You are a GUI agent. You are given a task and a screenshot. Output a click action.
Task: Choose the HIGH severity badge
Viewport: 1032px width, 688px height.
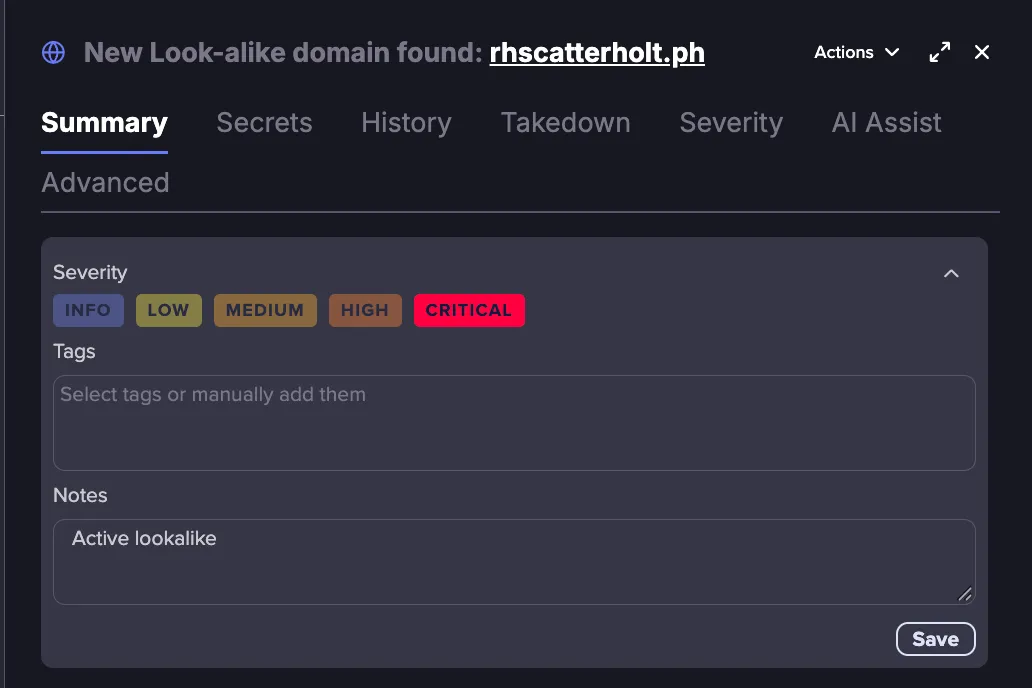click(365, 310)
